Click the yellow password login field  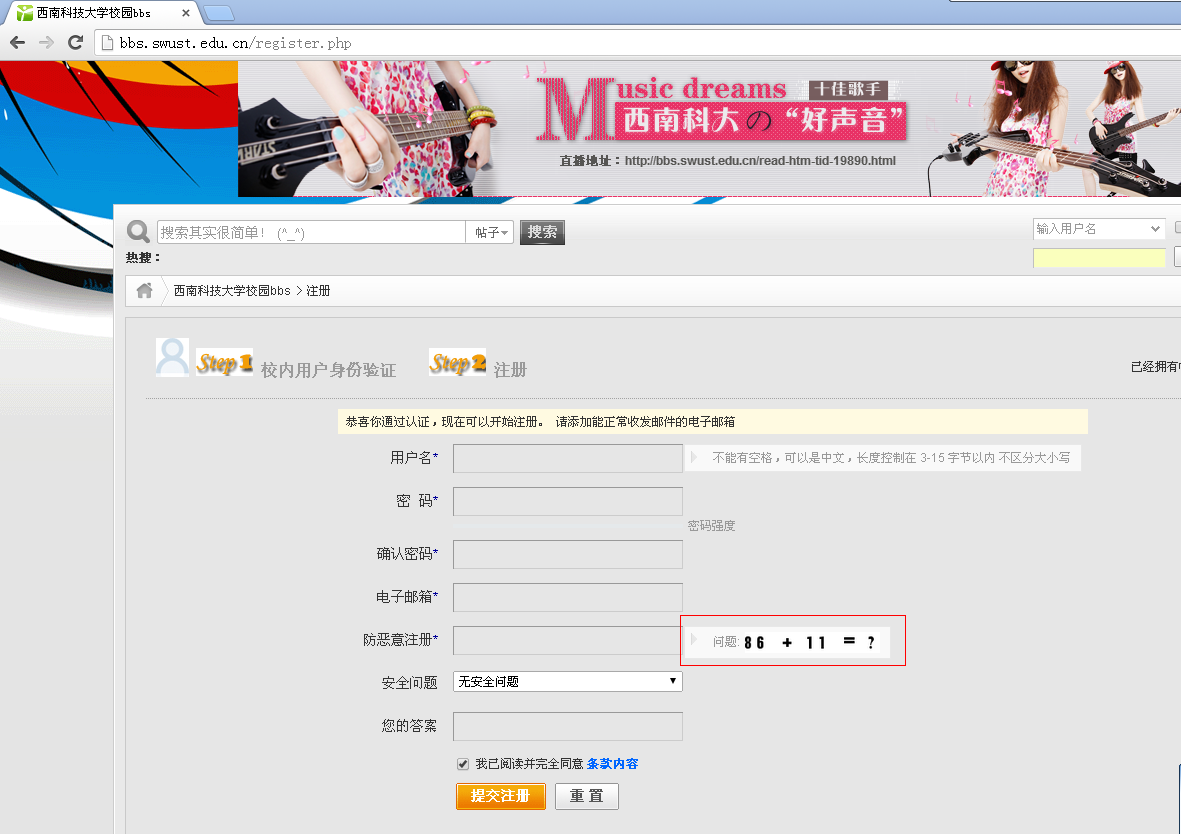click(x=1099, y=258)
